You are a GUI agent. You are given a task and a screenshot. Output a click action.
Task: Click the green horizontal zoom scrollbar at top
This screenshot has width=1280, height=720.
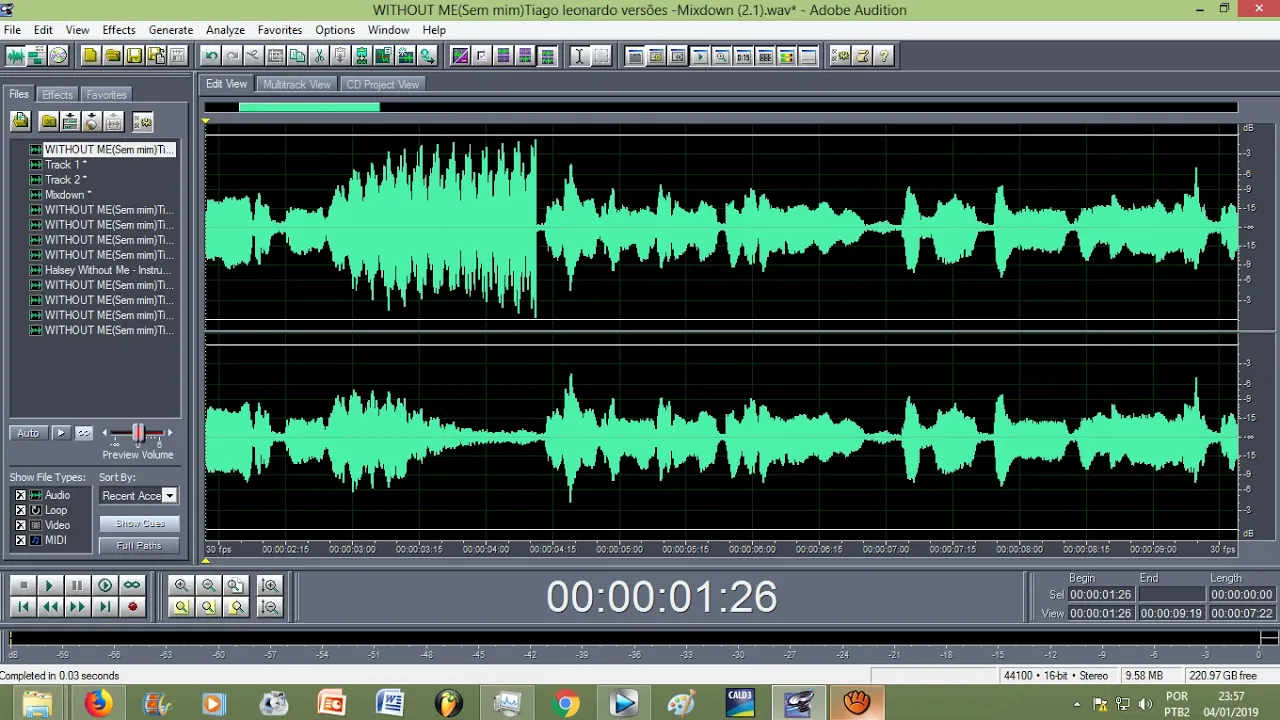click(x=309, y=107)
